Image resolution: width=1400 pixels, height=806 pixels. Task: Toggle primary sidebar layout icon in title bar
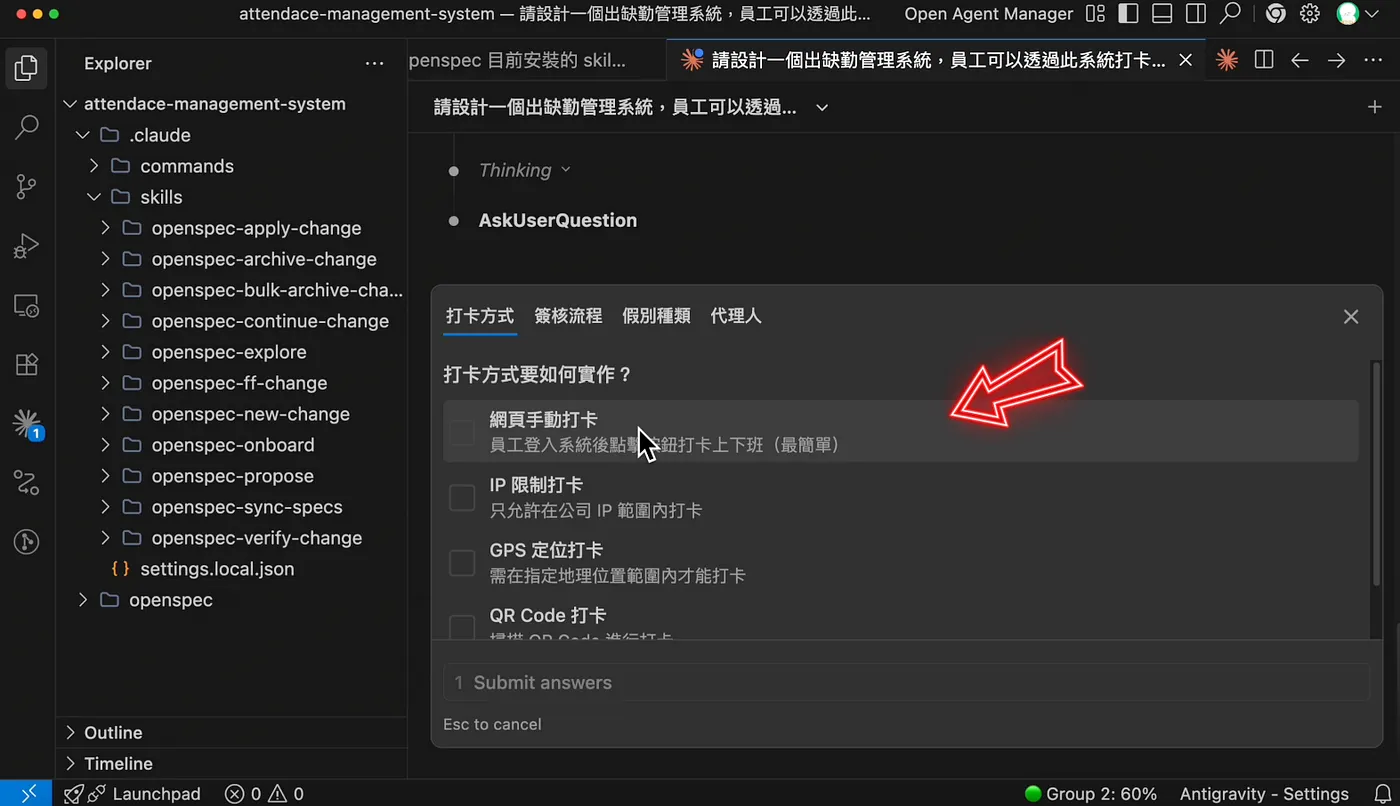(1128, 14)
